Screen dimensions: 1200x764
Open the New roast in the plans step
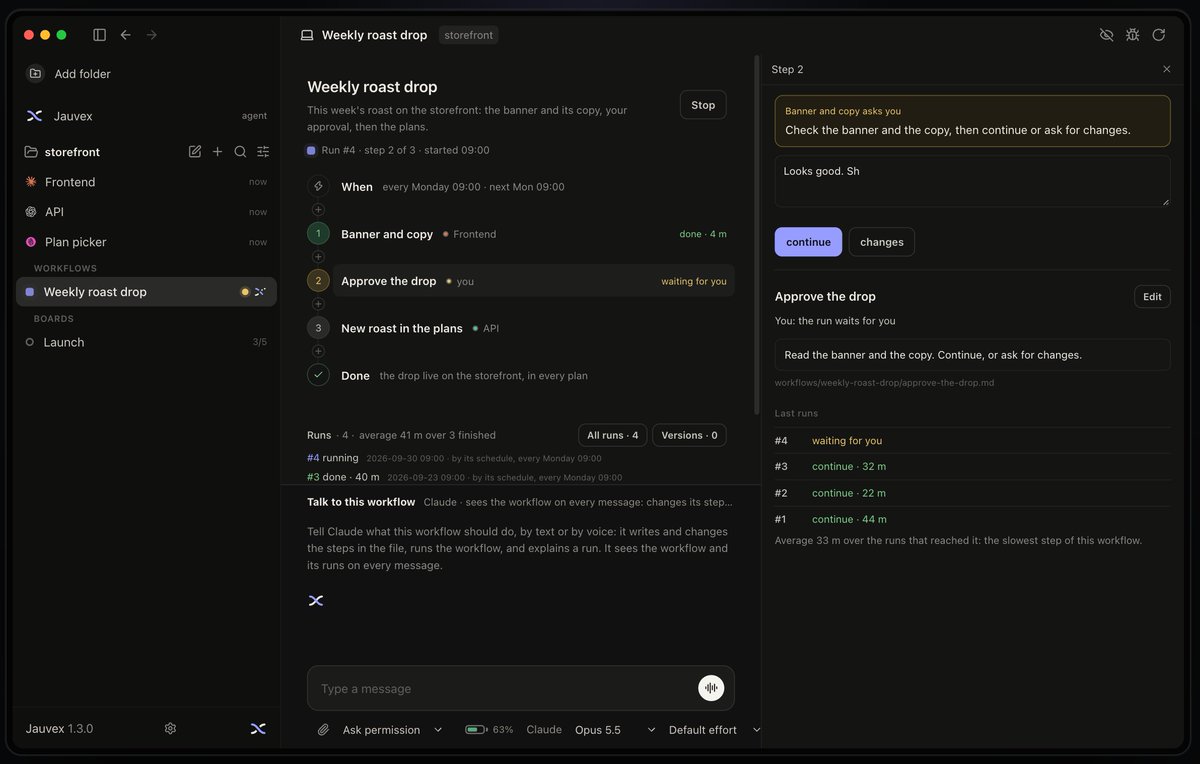534,328
